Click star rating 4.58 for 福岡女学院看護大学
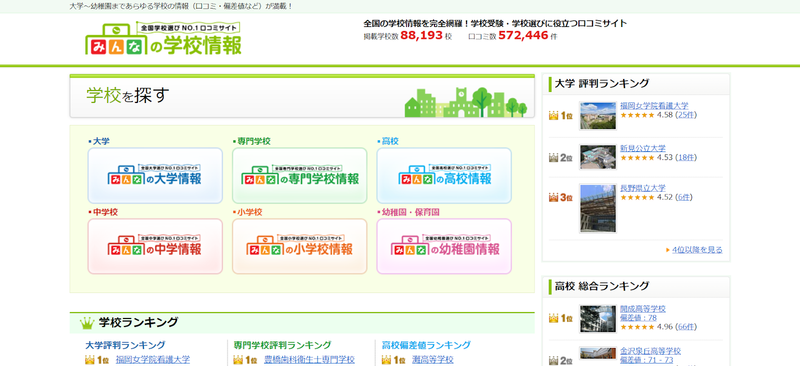 click(646, 115)
